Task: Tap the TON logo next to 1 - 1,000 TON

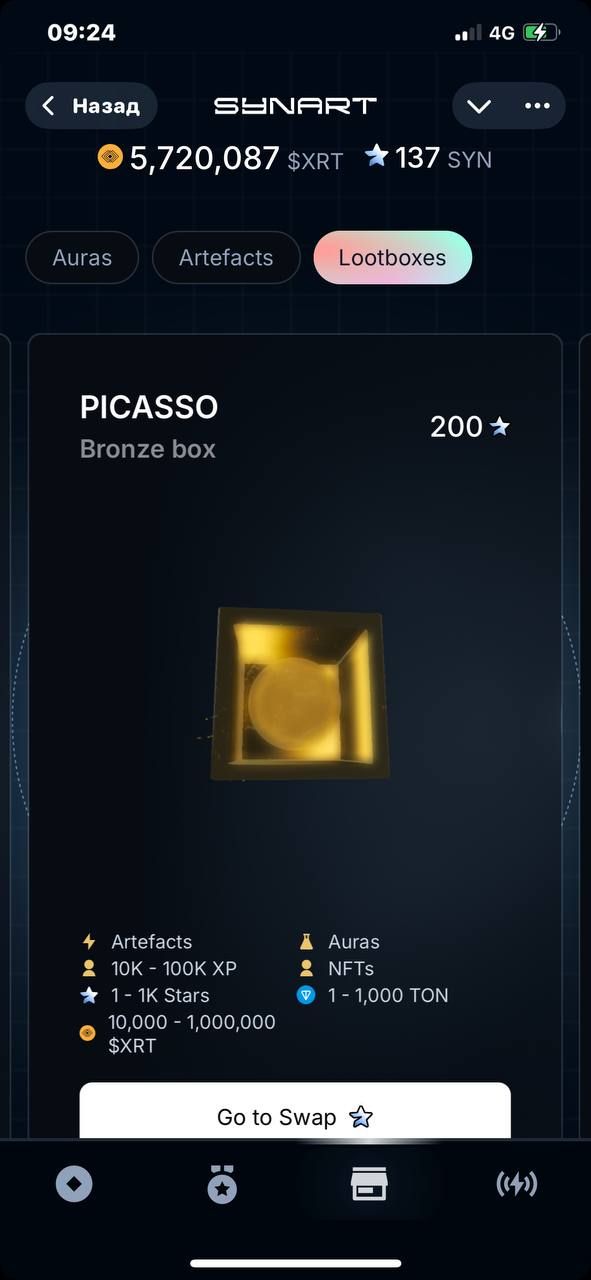Action: tap(307, 995)
